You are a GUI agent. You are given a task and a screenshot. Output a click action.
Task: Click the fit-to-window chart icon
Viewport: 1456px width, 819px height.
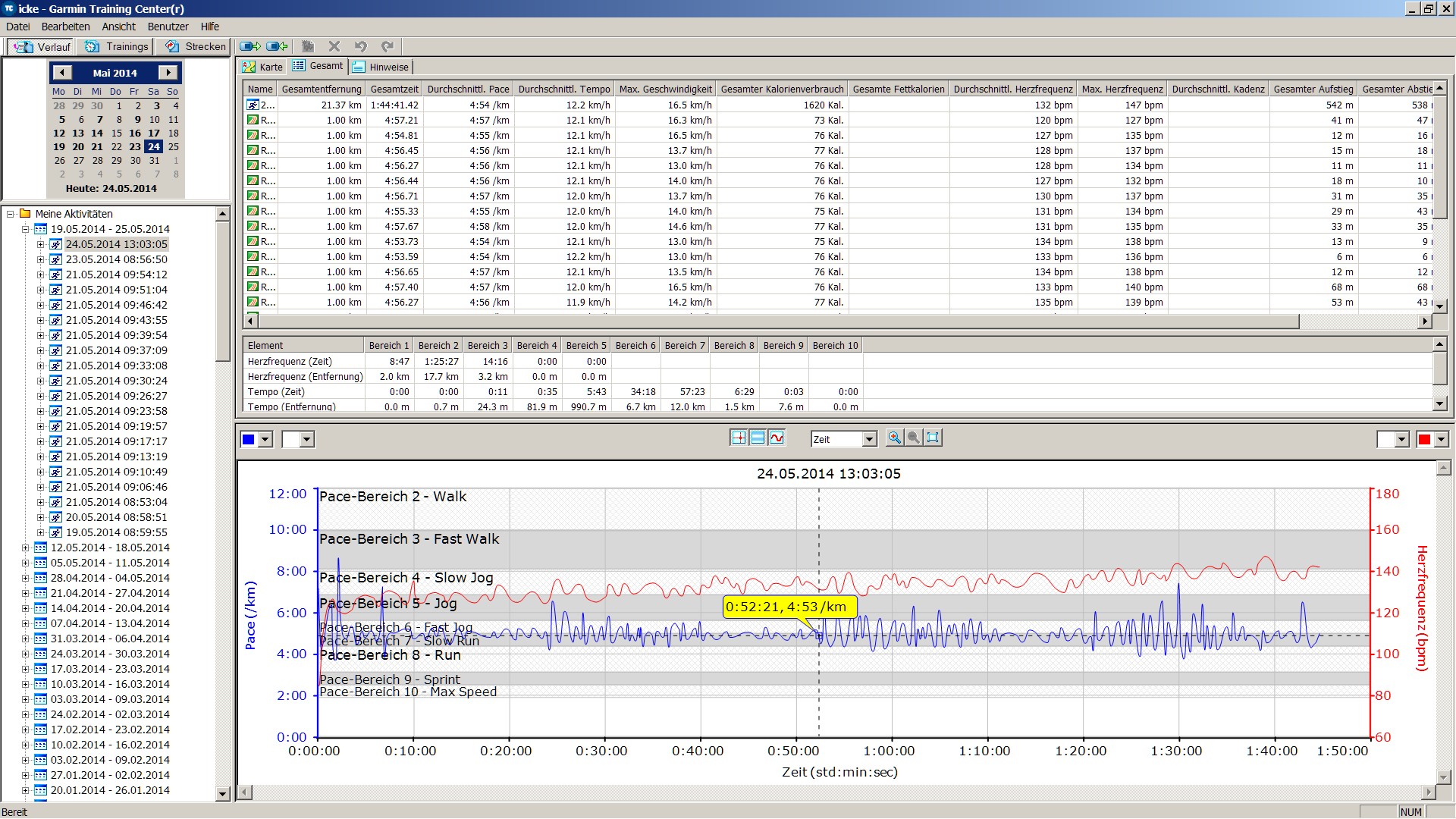933,438
